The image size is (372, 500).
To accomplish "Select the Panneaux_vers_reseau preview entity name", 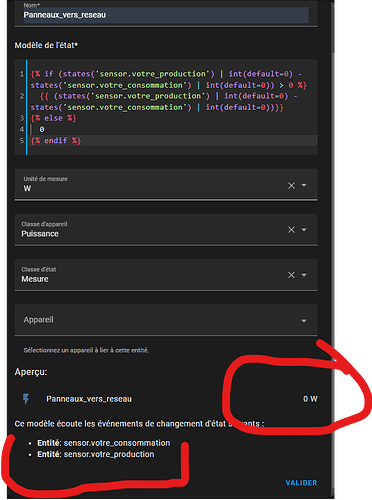I will [89, 399].
